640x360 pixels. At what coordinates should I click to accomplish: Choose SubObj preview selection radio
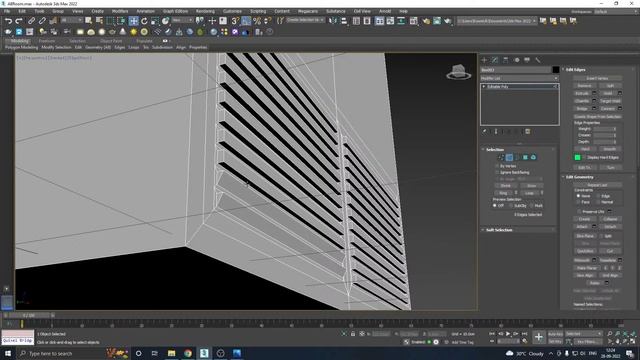pyautogui.click(x=511, y=206)
